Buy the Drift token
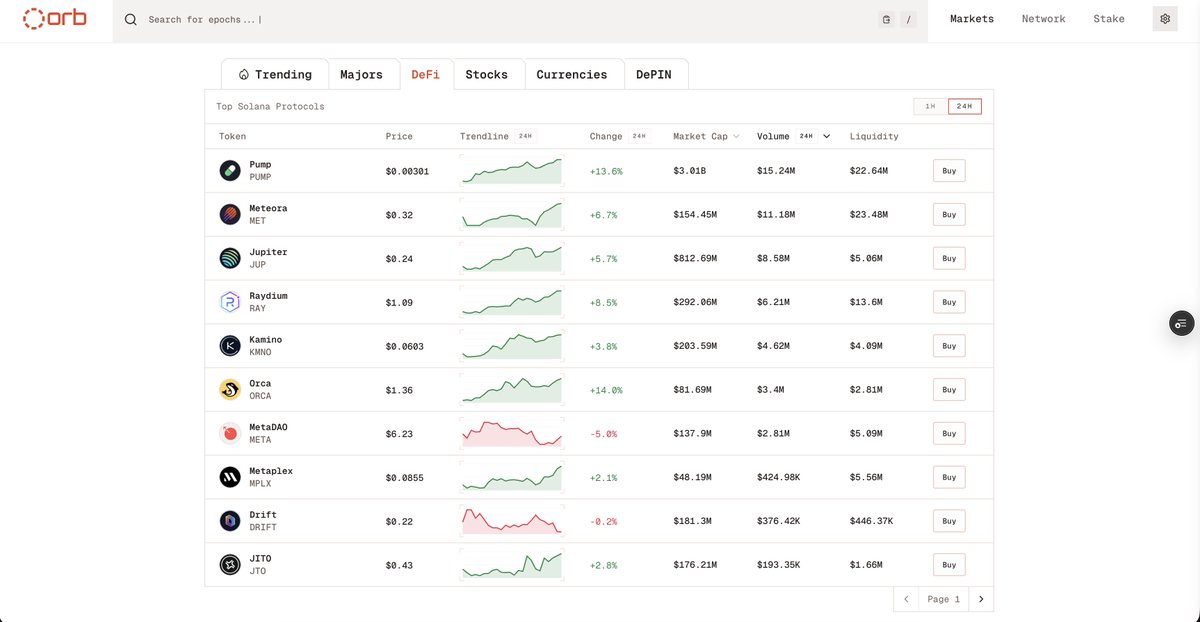 pos(949,521)
